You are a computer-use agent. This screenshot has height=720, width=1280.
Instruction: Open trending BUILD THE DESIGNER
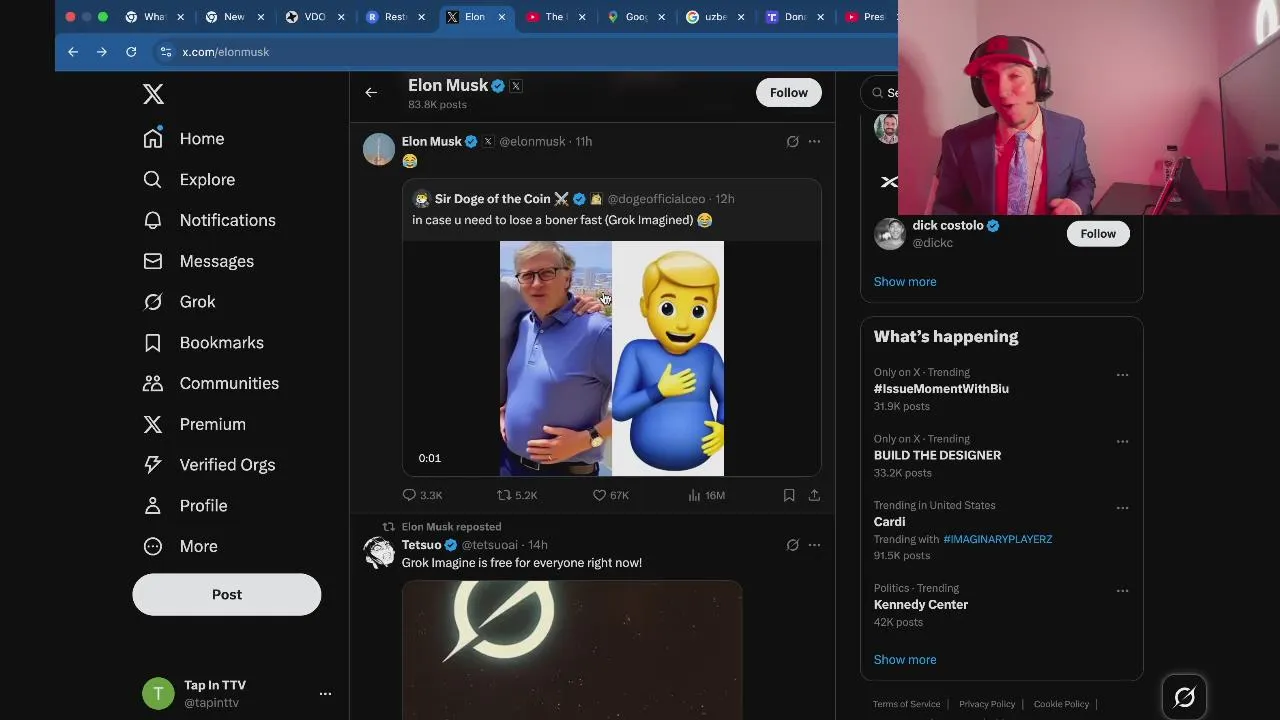pos(937,455)
